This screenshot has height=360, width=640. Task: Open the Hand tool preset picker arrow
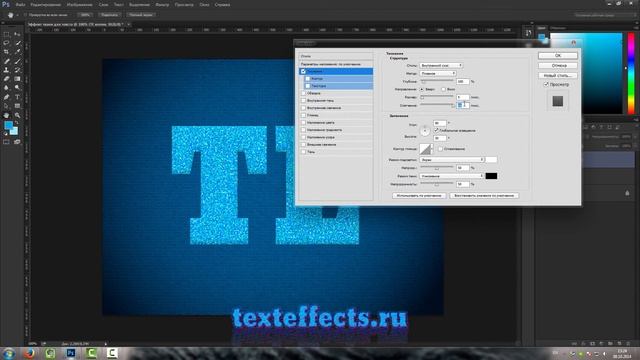point(18,15)
